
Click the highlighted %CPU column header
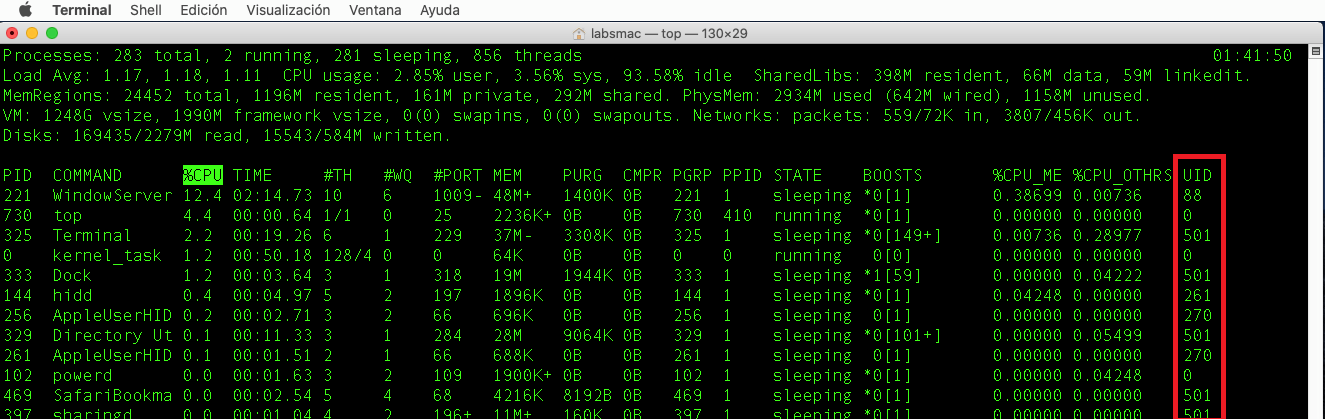[202, 175]
